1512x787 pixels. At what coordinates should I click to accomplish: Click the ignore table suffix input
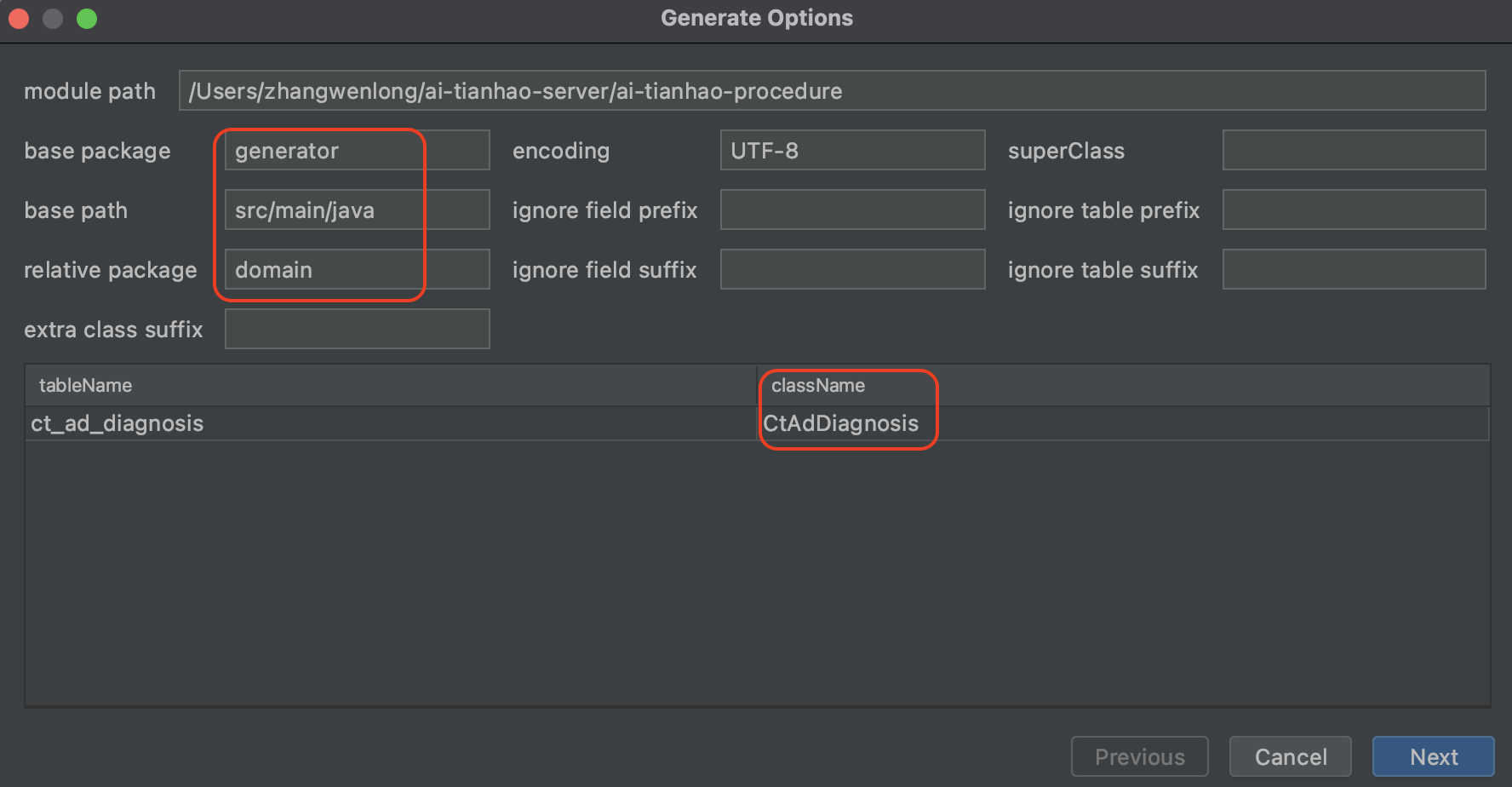[x=1354, y=270]
